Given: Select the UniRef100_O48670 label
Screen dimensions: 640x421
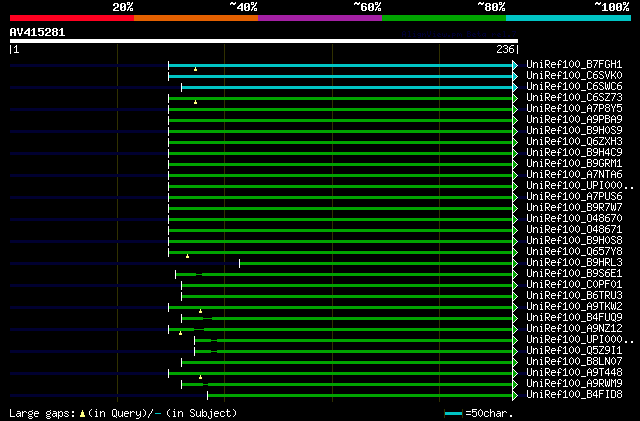Looking at the screenshot, I should click(574, 218).
